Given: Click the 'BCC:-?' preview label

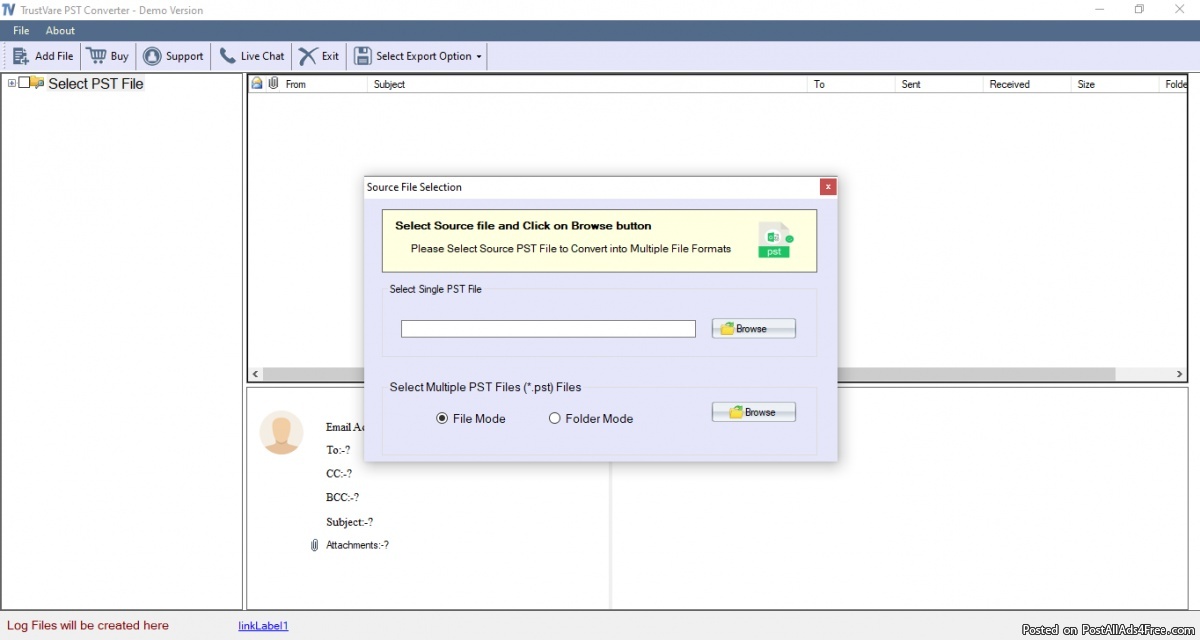Looking at the screenshot, I should [342, 498].
